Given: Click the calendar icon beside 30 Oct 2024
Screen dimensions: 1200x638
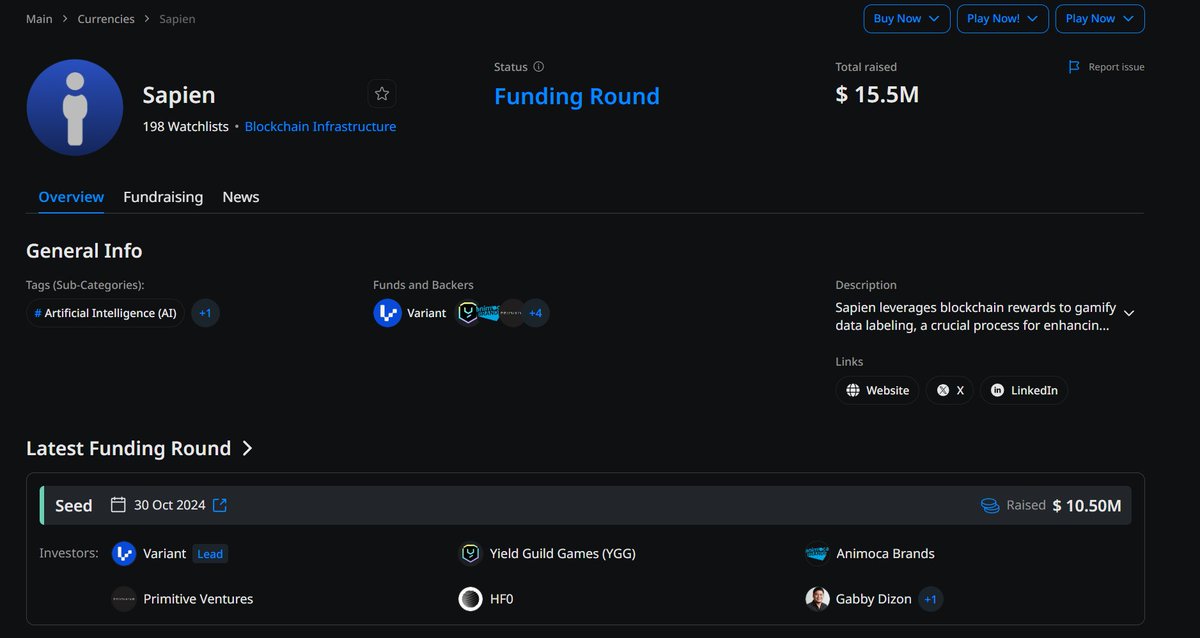Looking at the screenshot, I should point(117,505).
